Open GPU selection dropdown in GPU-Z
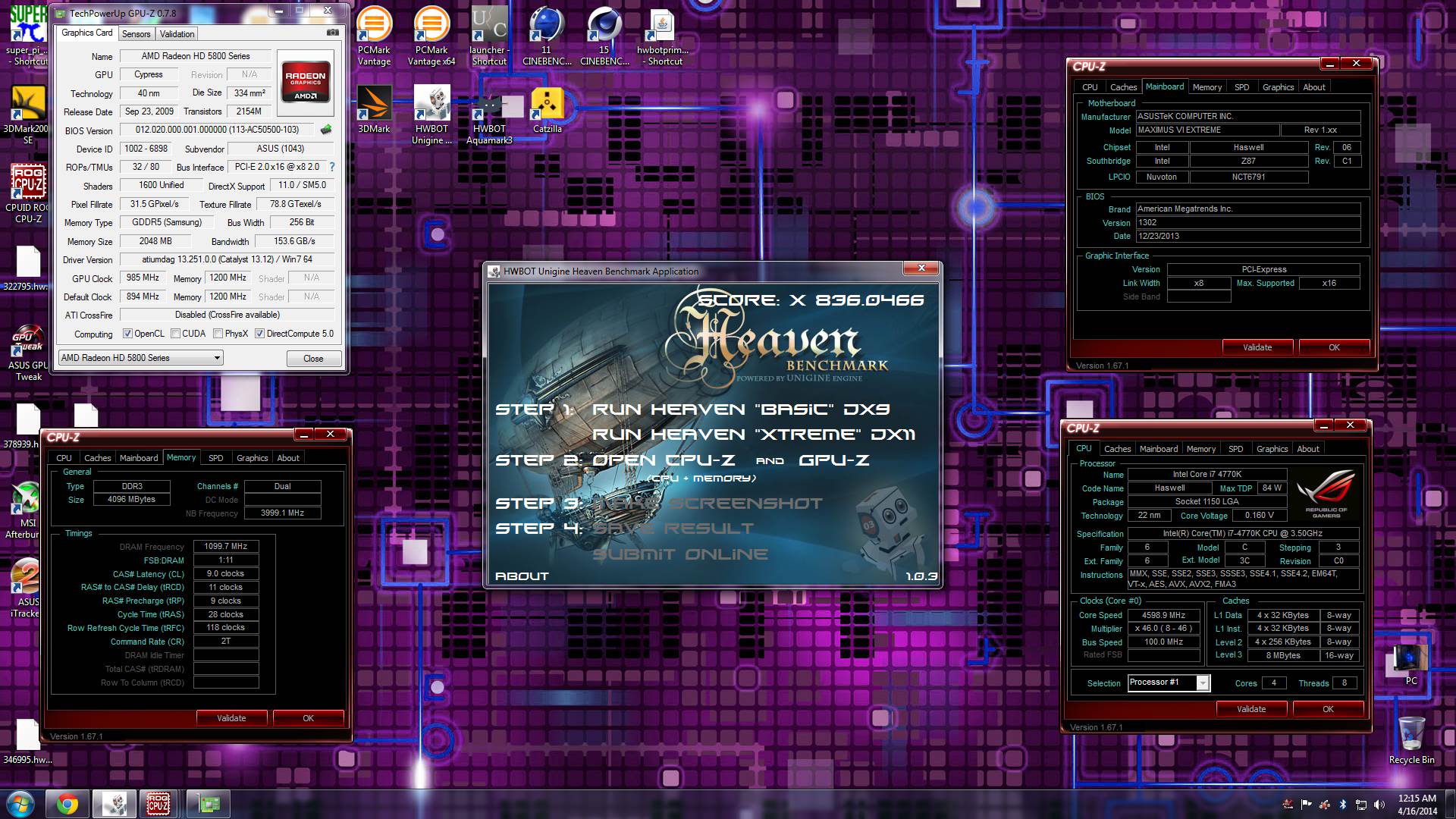This screenshot has height=819, width=1456. [140, 358]
